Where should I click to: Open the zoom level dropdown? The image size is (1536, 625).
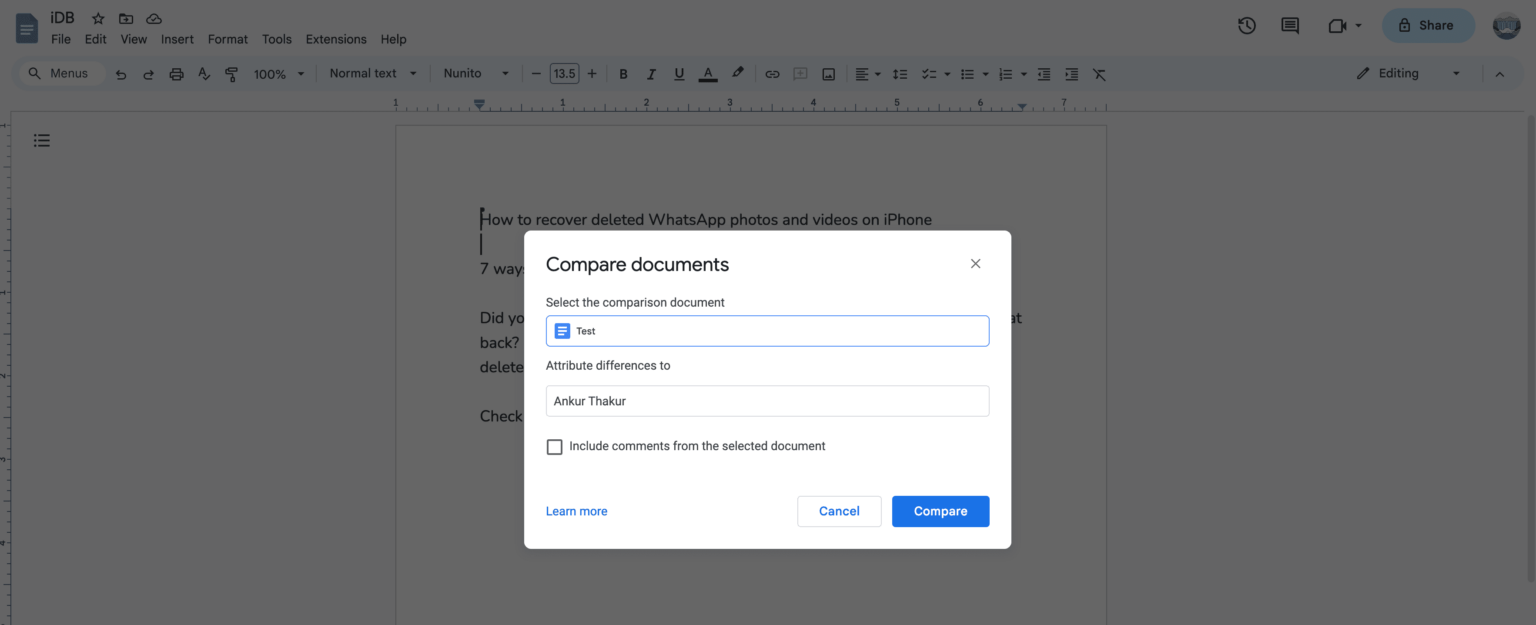pos(277,73)
